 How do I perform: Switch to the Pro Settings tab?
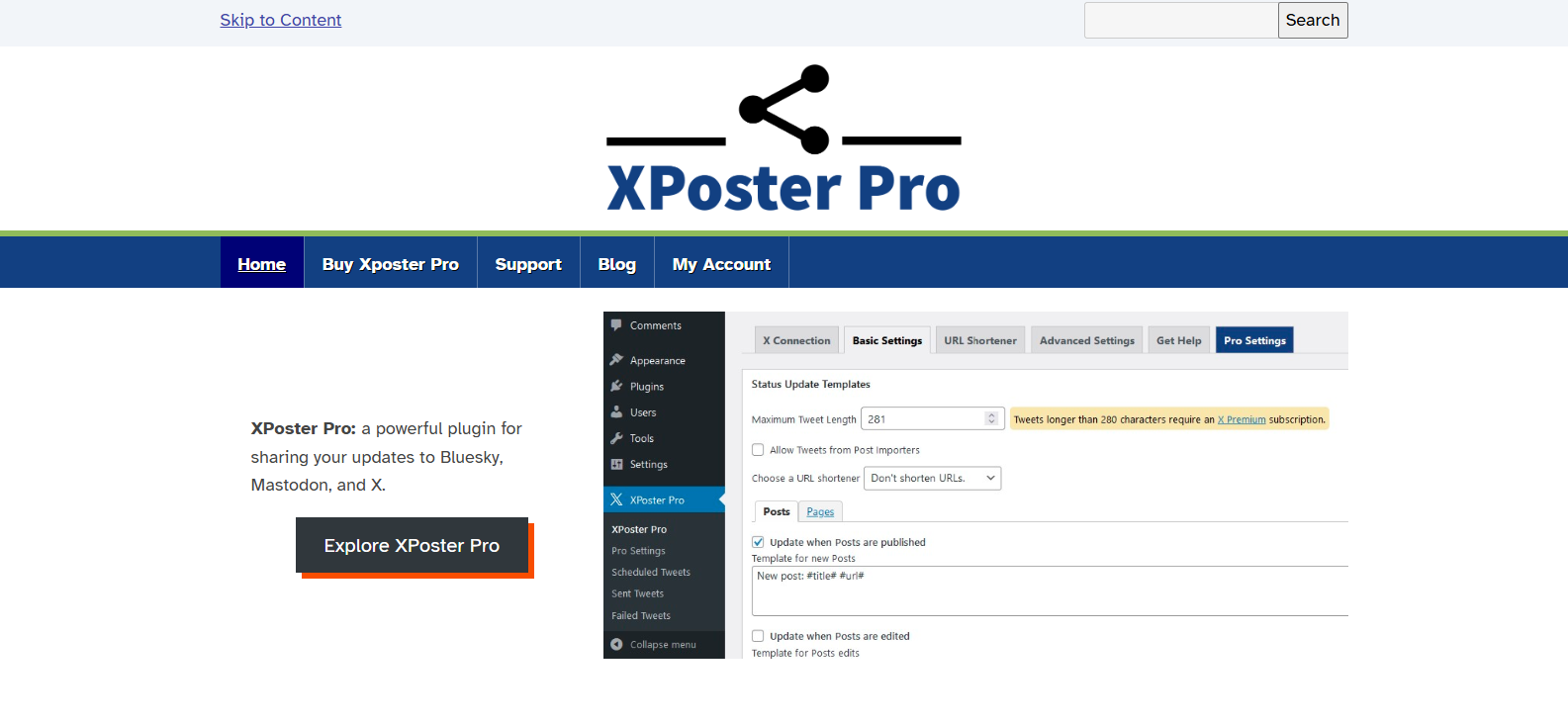tap(1254, 340)
